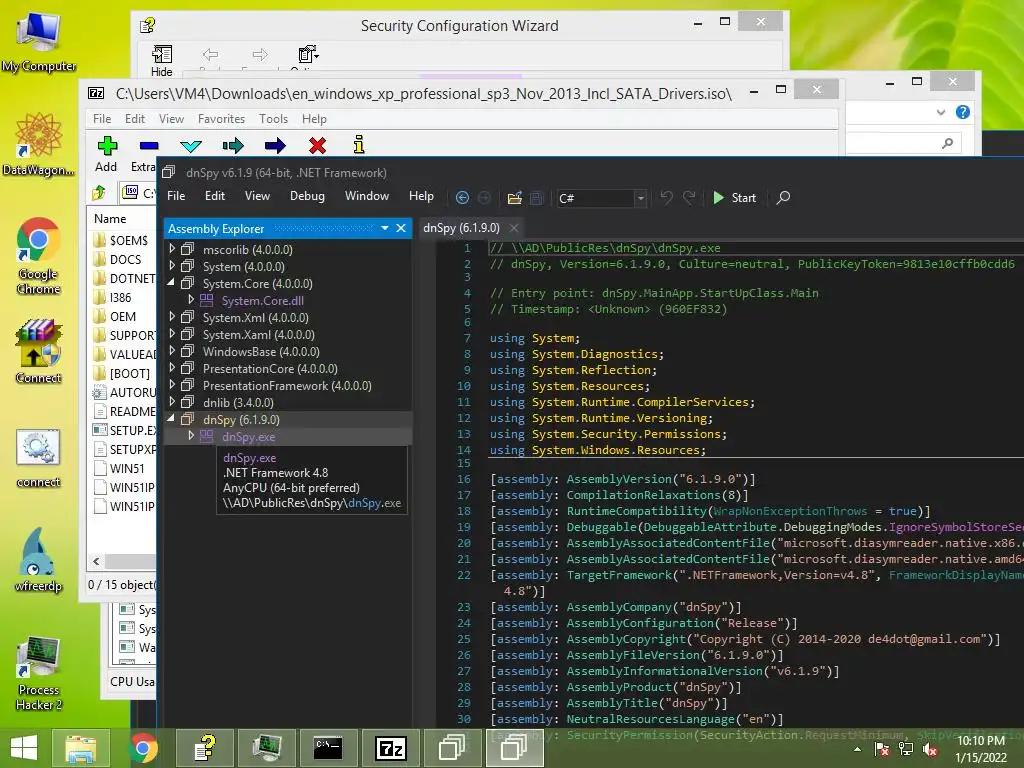
Task: Click dnSpy Navigate Forward arrow icon
Action: (485, 198)
